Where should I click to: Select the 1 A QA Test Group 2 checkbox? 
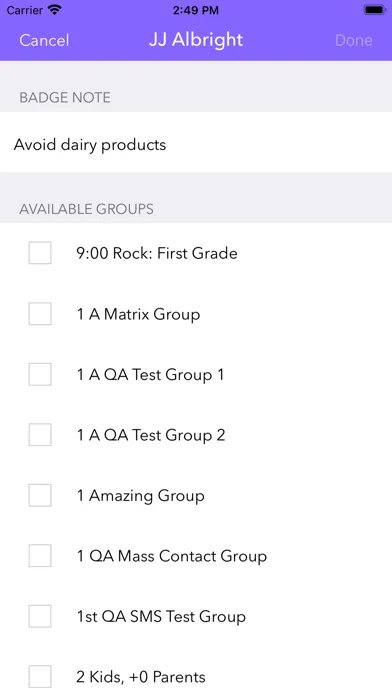(40, 435)
